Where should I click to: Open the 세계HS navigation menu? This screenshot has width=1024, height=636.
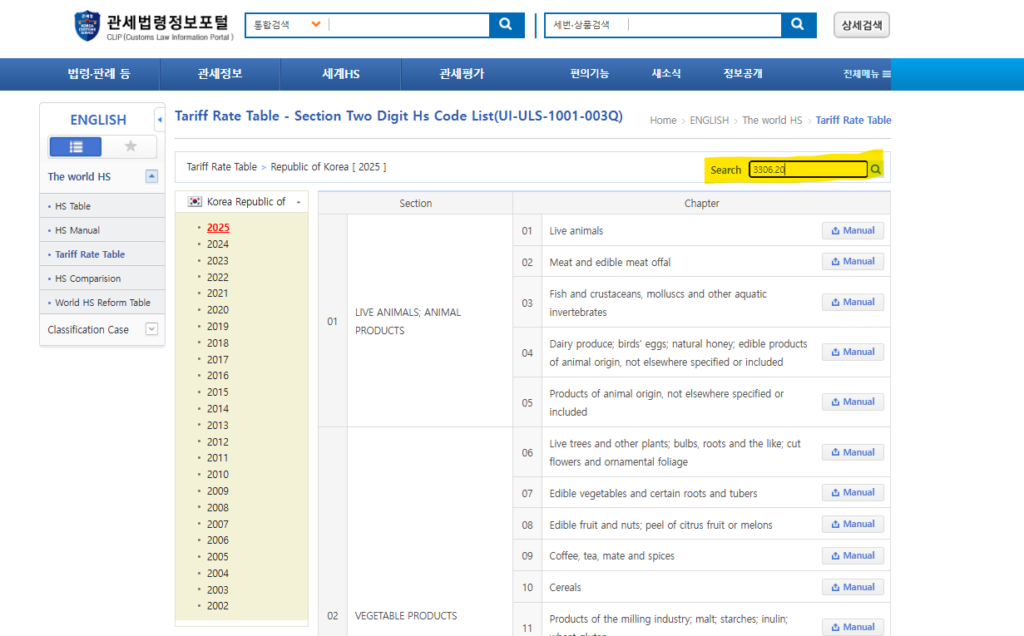[x=340, y=74]
